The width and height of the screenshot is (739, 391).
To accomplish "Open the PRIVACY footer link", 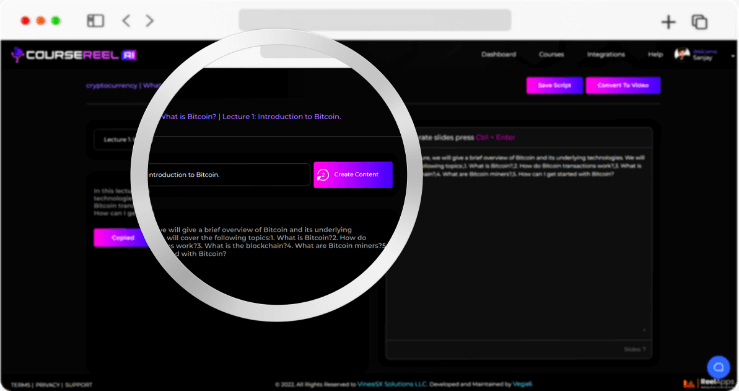I will click(48, 385).
